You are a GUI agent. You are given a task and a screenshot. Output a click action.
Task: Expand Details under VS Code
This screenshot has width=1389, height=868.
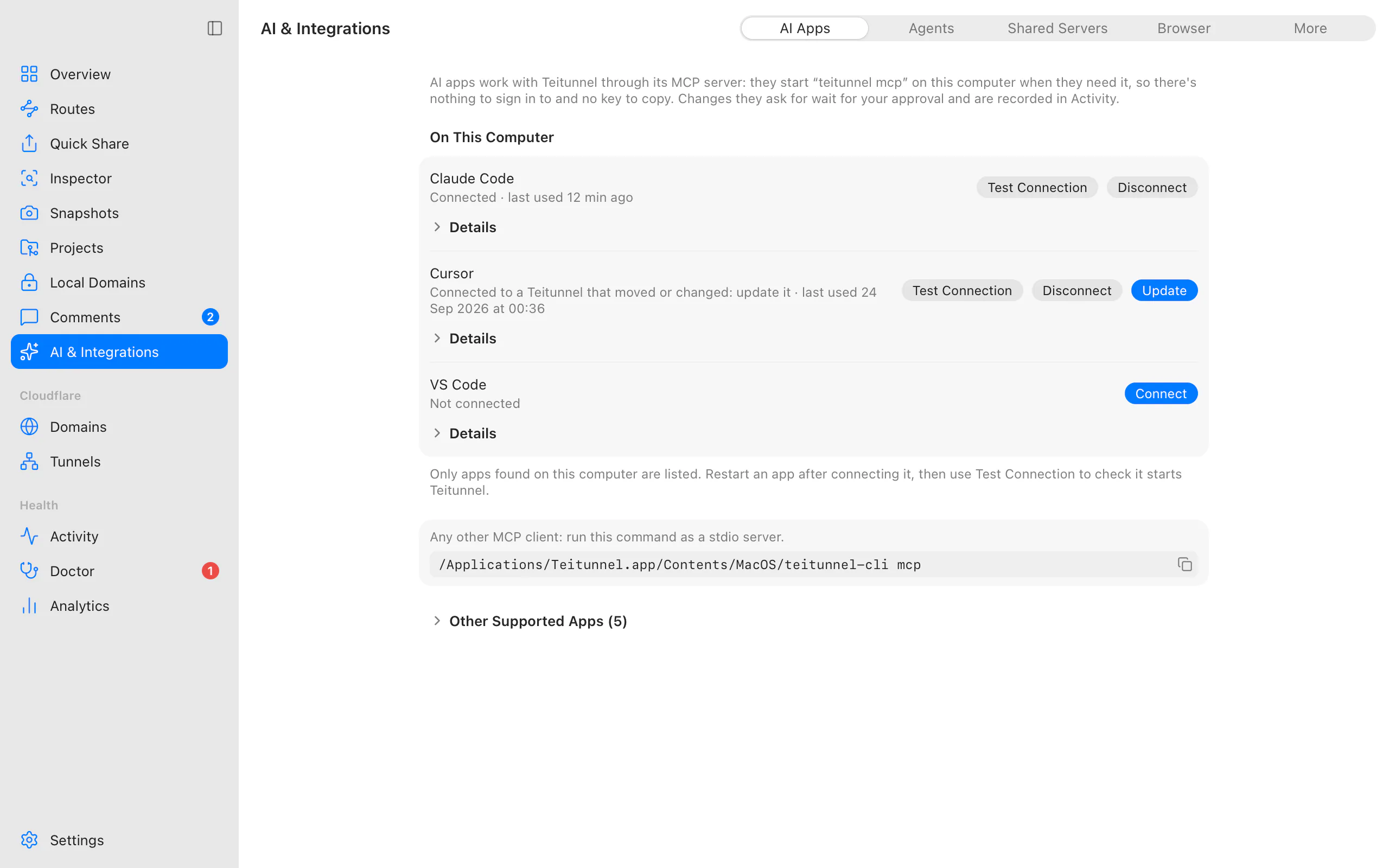(x=464, y=433)
